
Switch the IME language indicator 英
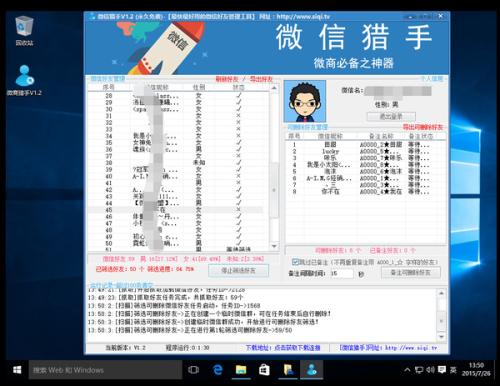tap(453, 370)
